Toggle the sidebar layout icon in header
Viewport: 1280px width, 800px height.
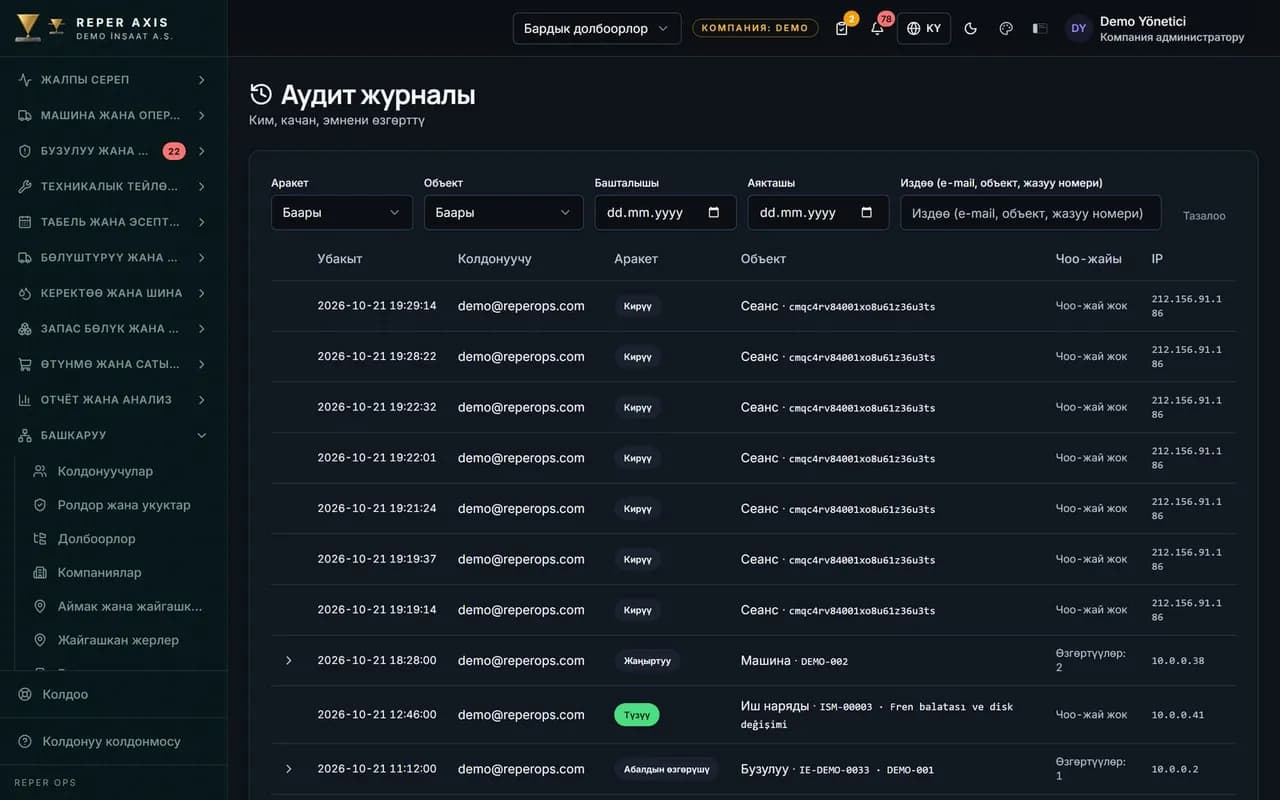point(1040,28)
